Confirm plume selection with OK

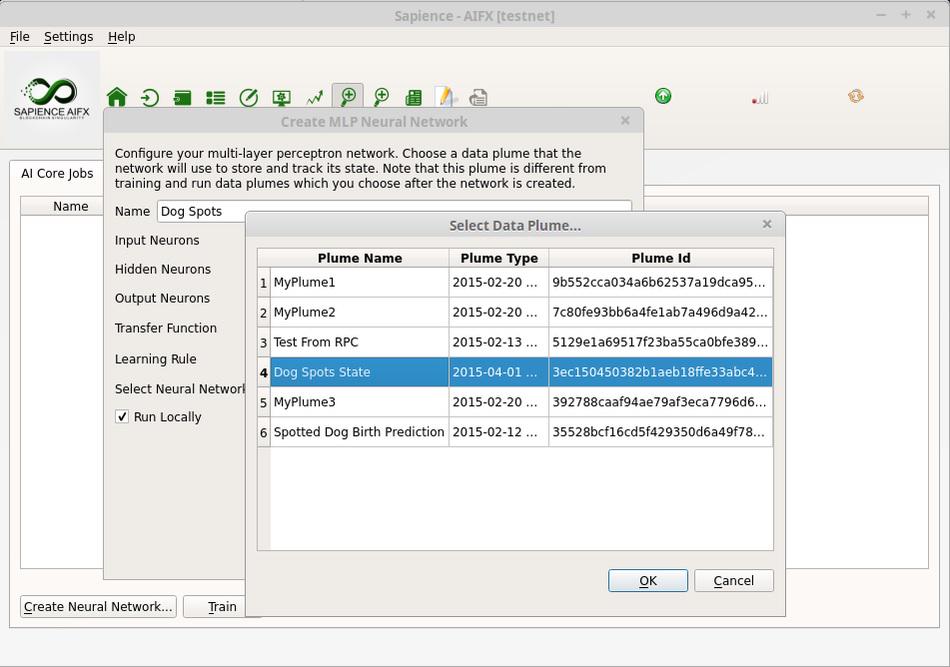pyautogui.click(x=648, y=580)
